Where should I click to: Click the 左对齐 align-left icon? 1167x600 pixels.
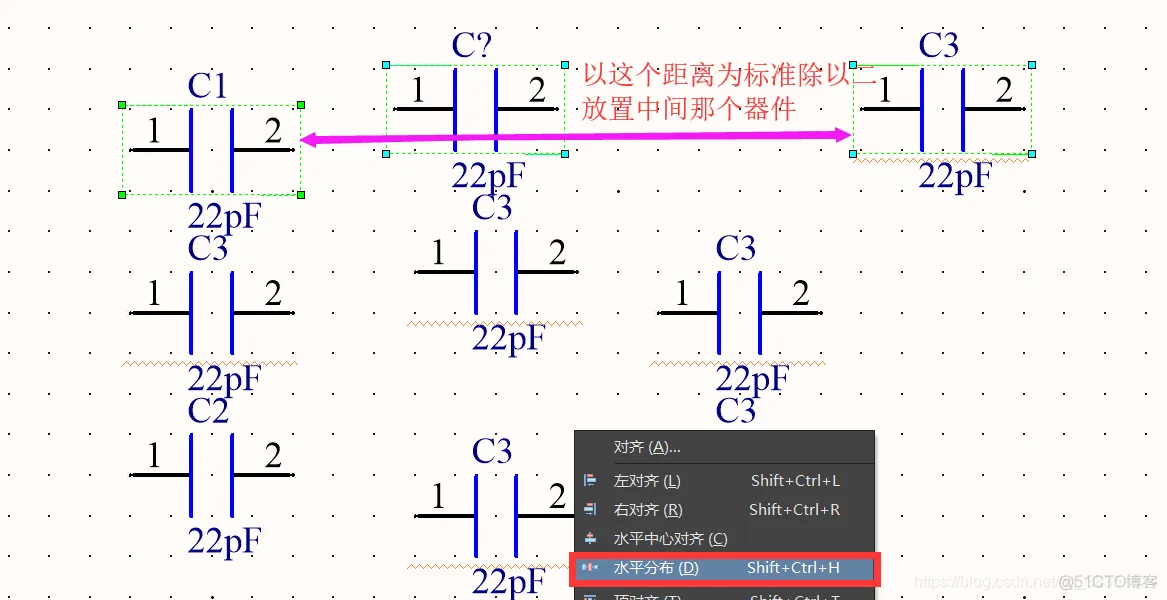pos(590,481)
